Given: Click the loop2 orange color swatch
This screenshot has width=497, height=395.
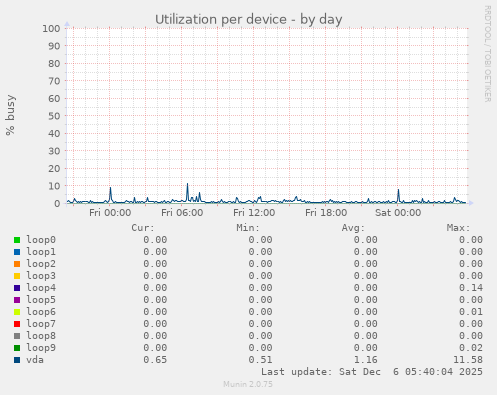Looking at the screenshot, I should coord(17,264).
